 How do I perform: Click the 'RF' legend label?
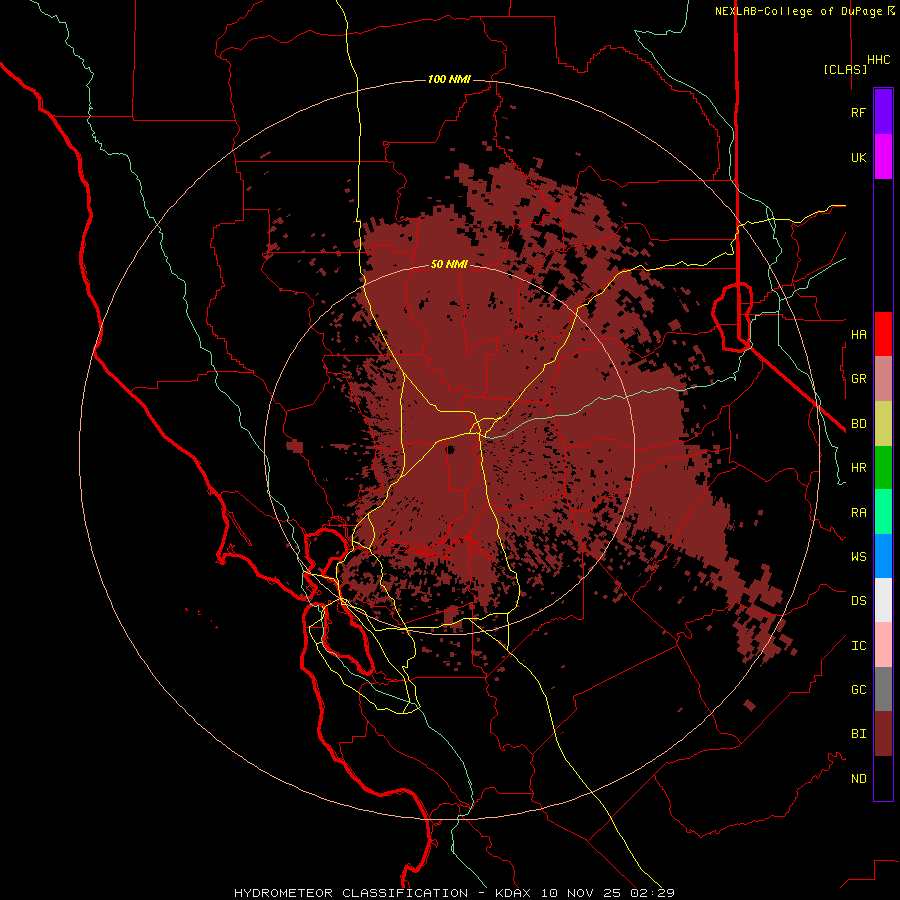click(858, 112)
